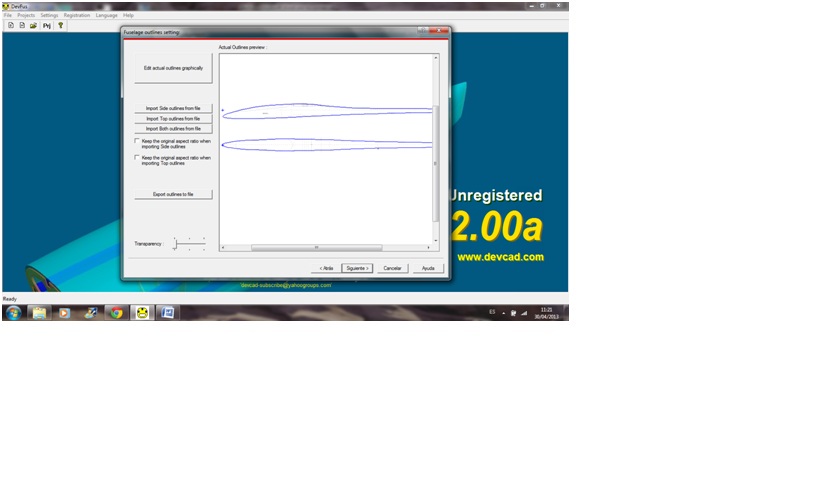
Task: Open the Language menu
Action: [106, 15]
